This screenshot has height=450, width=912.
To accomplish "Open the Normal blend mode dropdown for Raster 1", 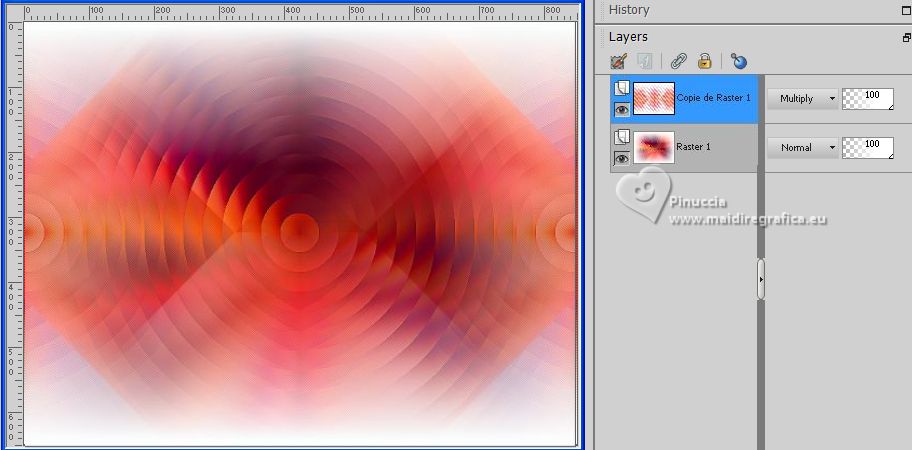I will coord(803,148).
